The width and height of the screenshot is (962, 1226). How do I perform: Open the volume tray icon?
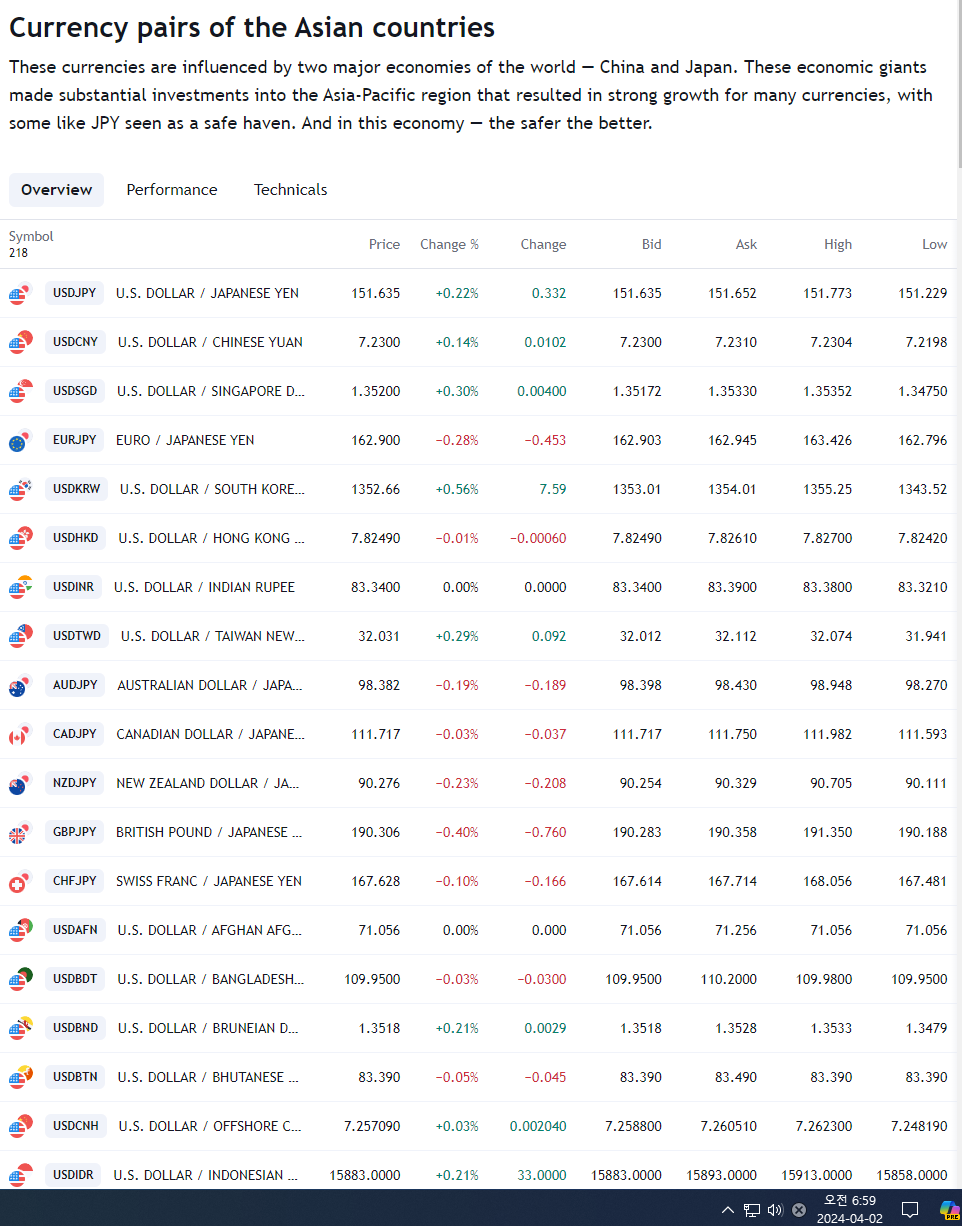click(775, 1210)
